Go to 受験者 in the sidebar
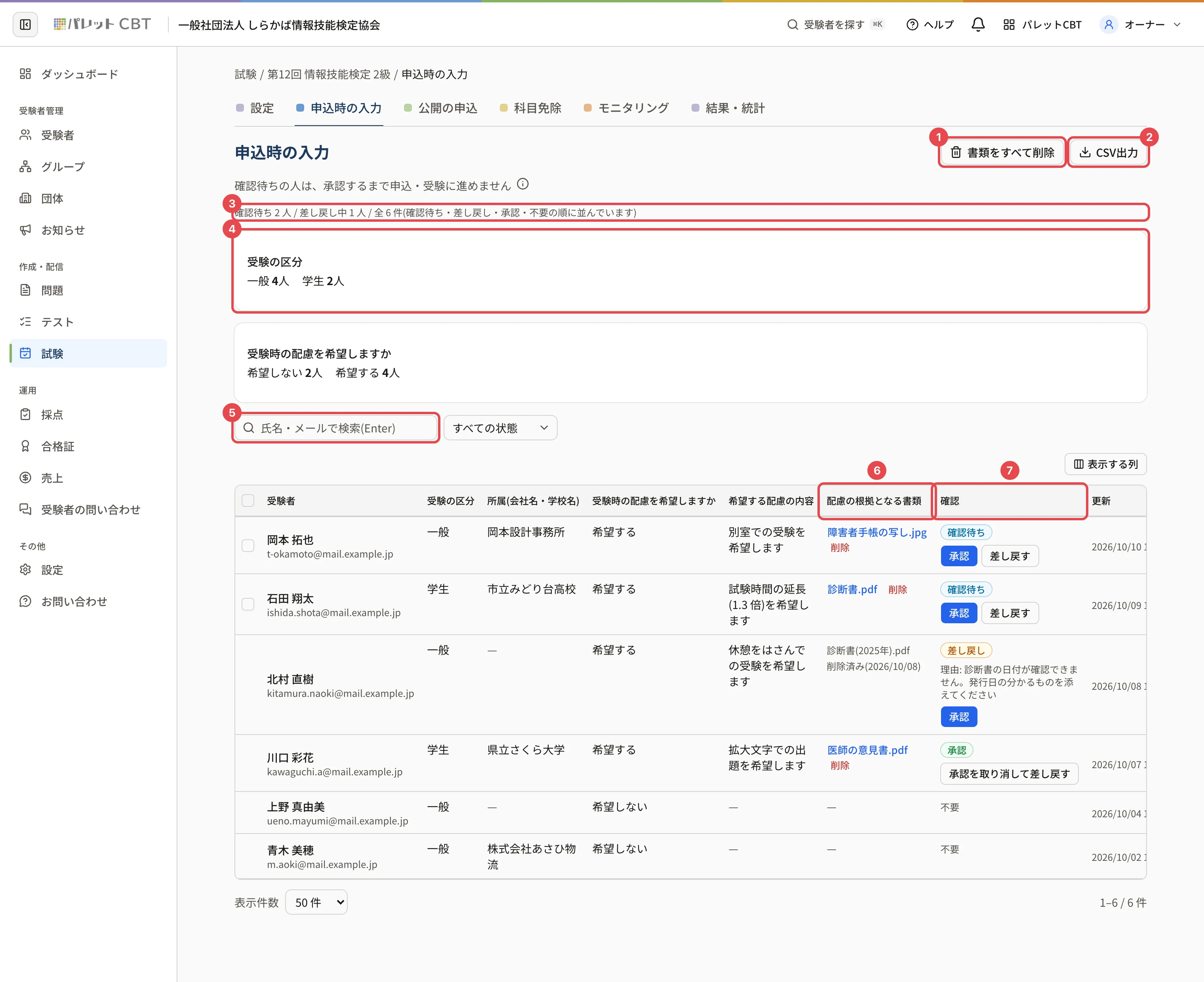This screenshot has height=982, width=1204. (x=88, y=135)
